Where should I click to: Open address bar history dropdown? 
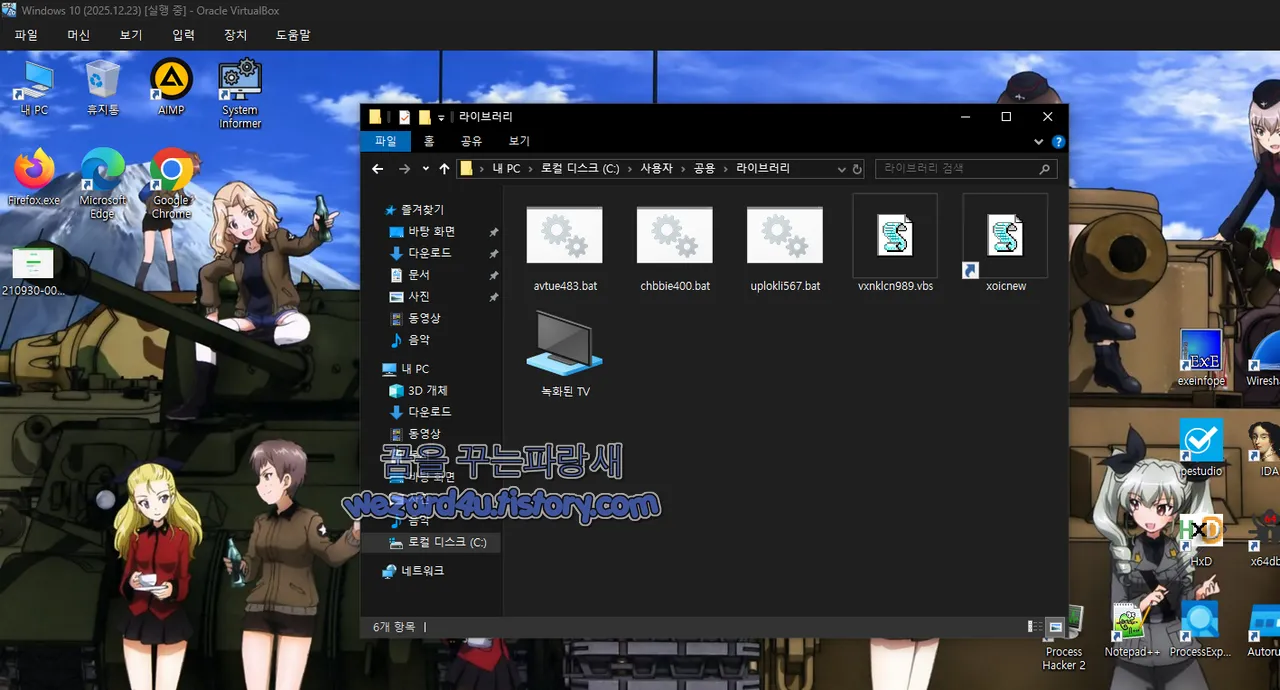pos(842,169)
